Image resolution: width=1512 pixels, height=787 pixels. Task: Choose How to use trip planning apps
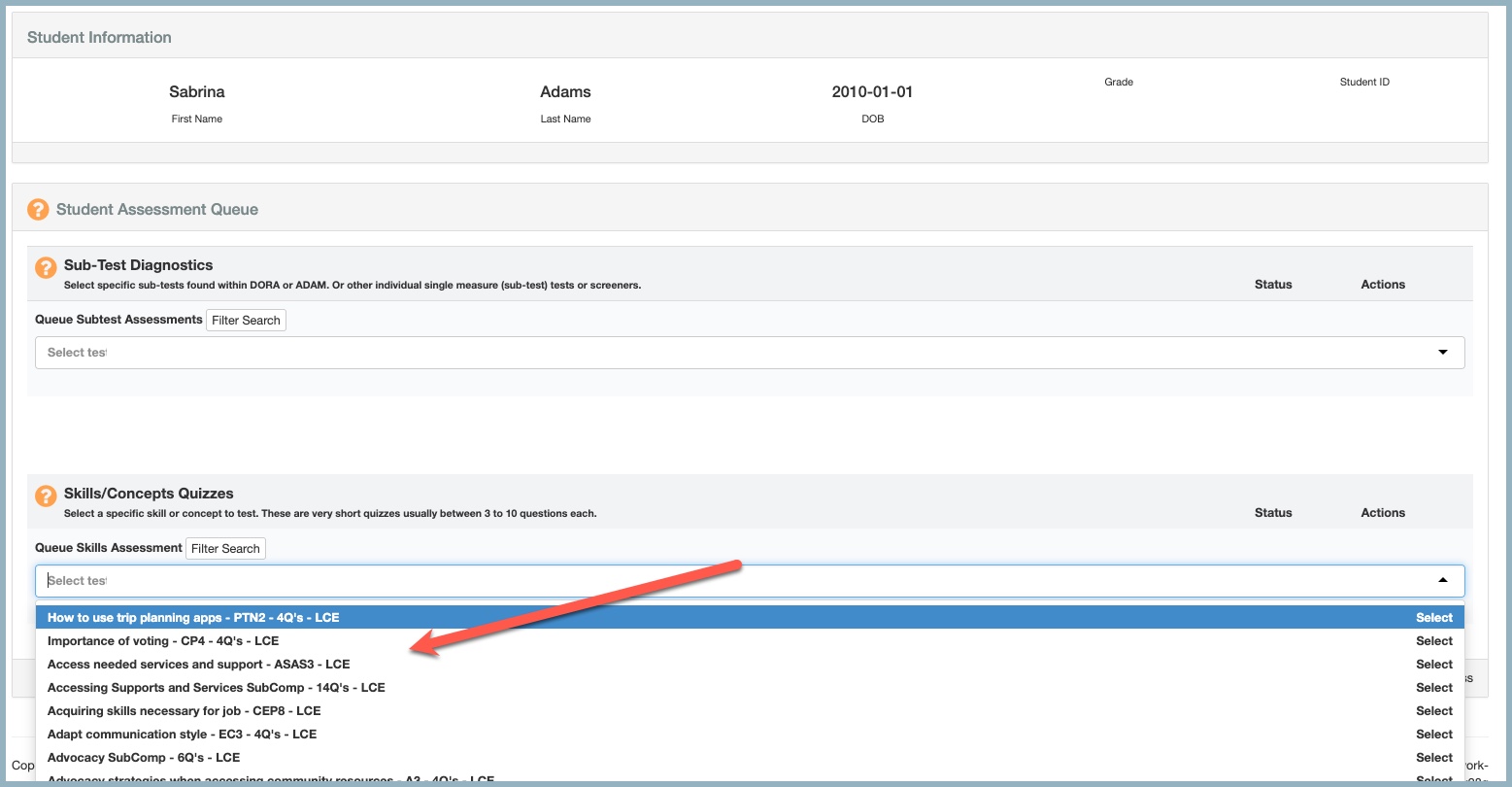193,618
